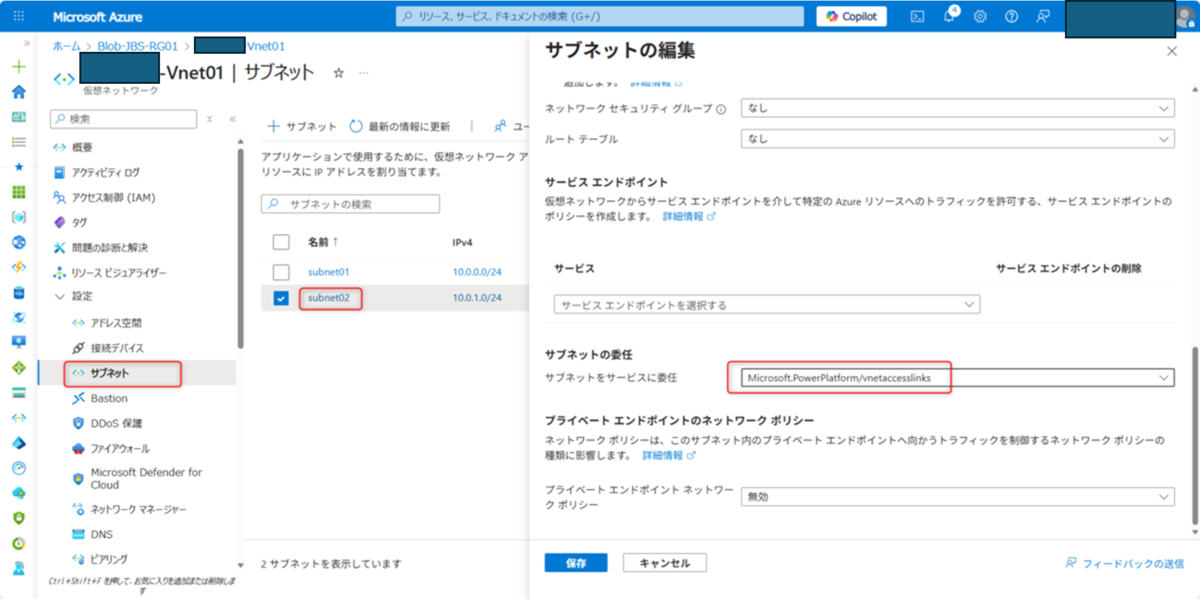This screenshot has width=1200, height=599.
Task: Open the サブネットをサービスに委任 dropdown
Action: click(955, 377)
